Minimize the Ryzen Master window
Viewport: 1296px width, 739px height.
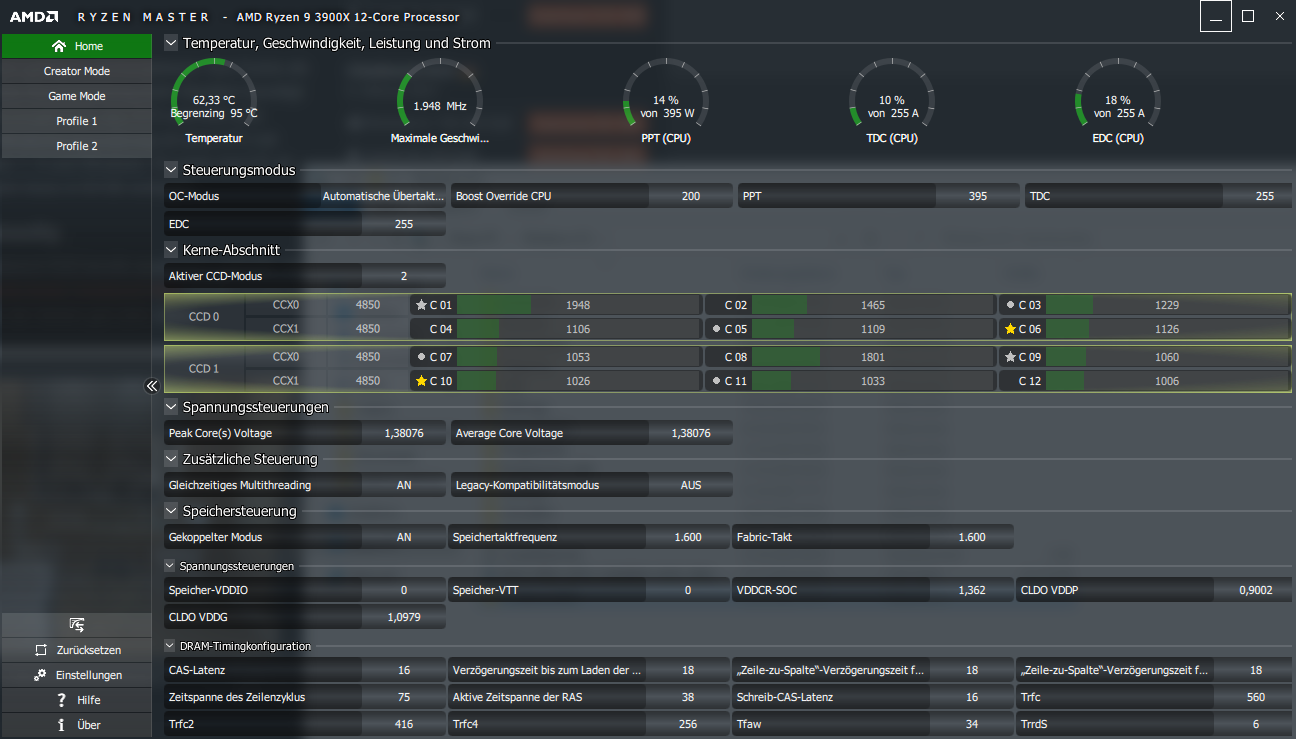click(x=1216, y=16)
